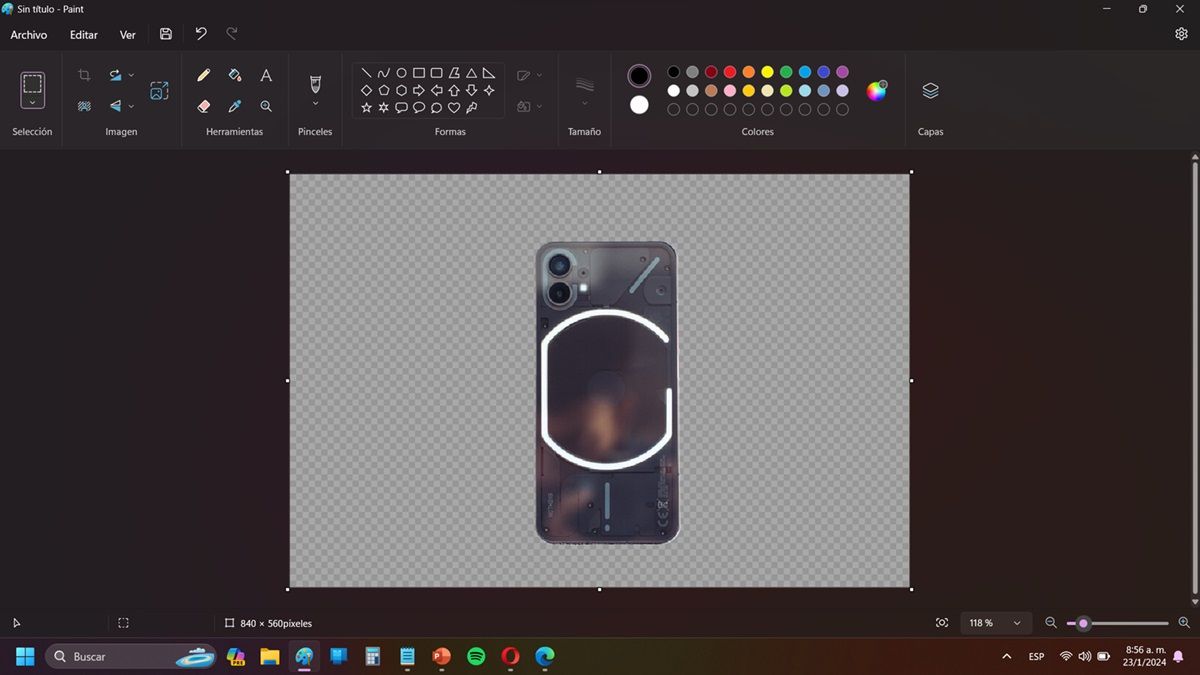Select the Color picker eyedropper tool
This screenshot has width=1200, height=675.
pyautogui.click(x=235, y=106)
